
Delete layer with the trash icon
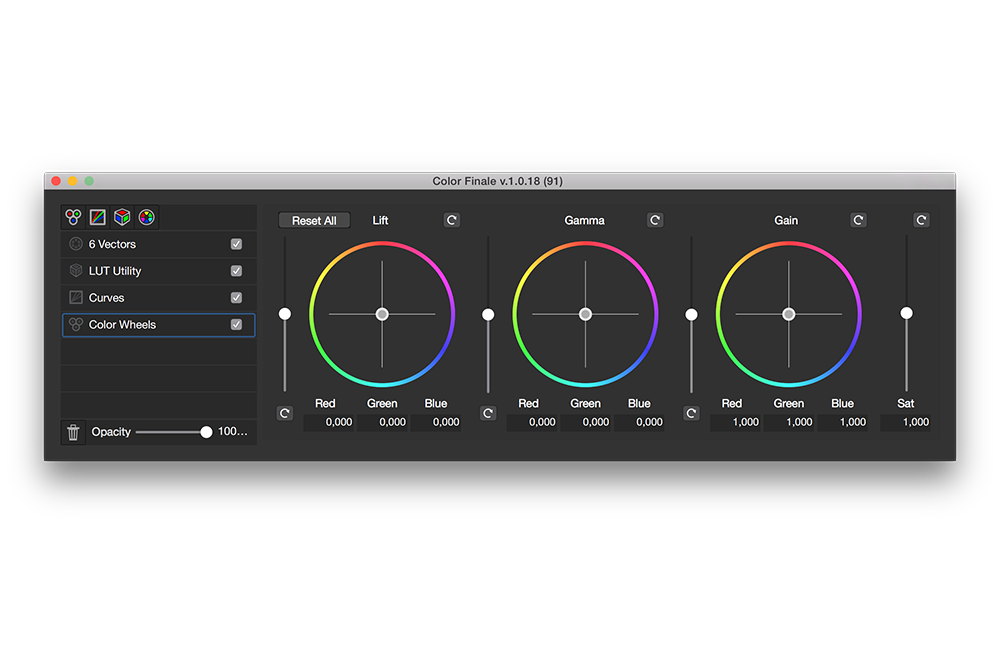coord(73,432)
